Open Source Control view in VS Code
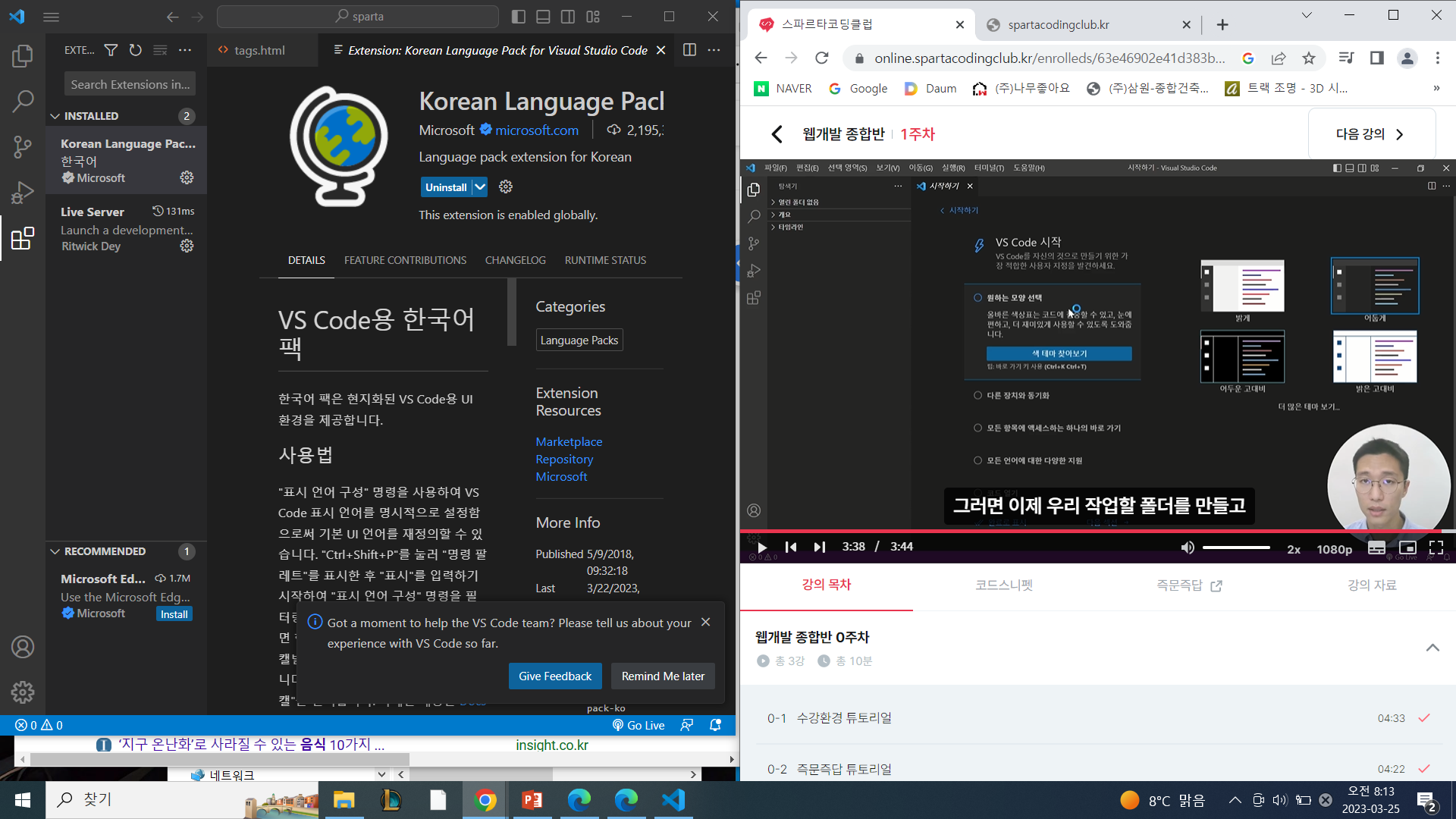This screenshot has width=1456, height=819. 23,146
